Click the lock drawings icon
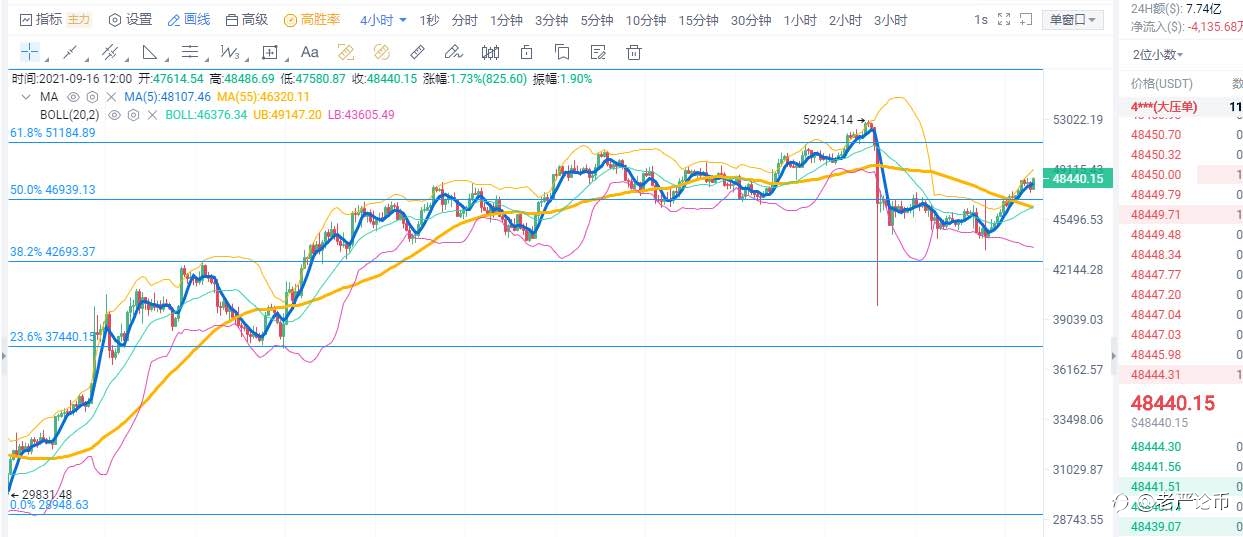The height and width of the screenshot is (537, 1243). [x=526, y=52]
